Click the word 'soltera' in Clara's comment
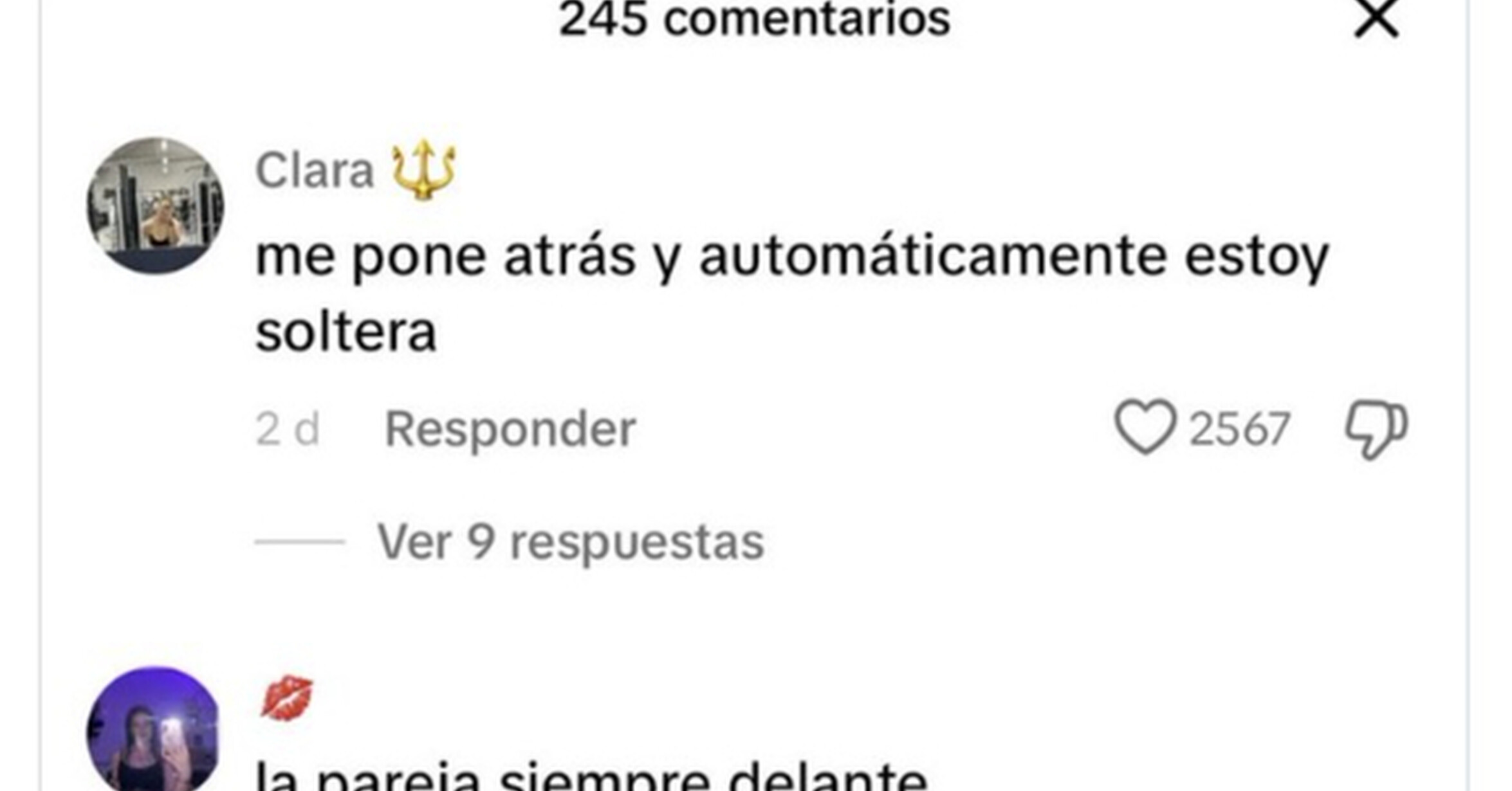 click(346, 331)
